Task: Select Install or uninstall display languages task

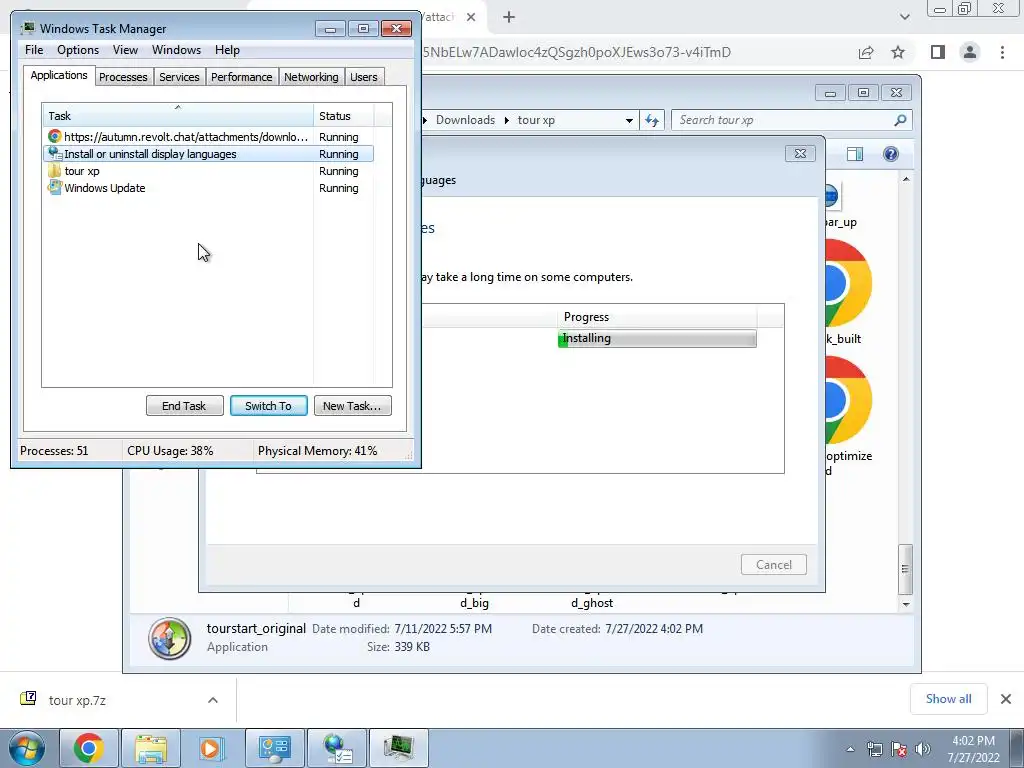Action: (208, 154)
